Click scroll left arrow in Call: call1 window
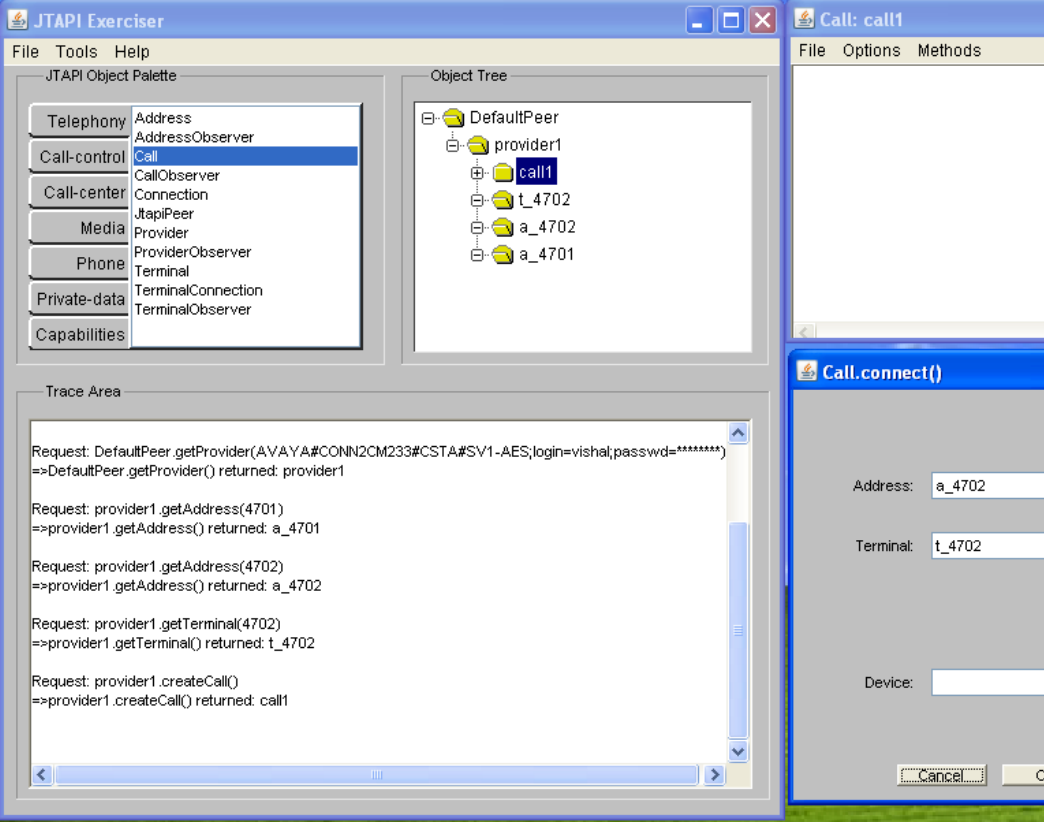This screenshot has width=1044, height=822. coord(804,331)
